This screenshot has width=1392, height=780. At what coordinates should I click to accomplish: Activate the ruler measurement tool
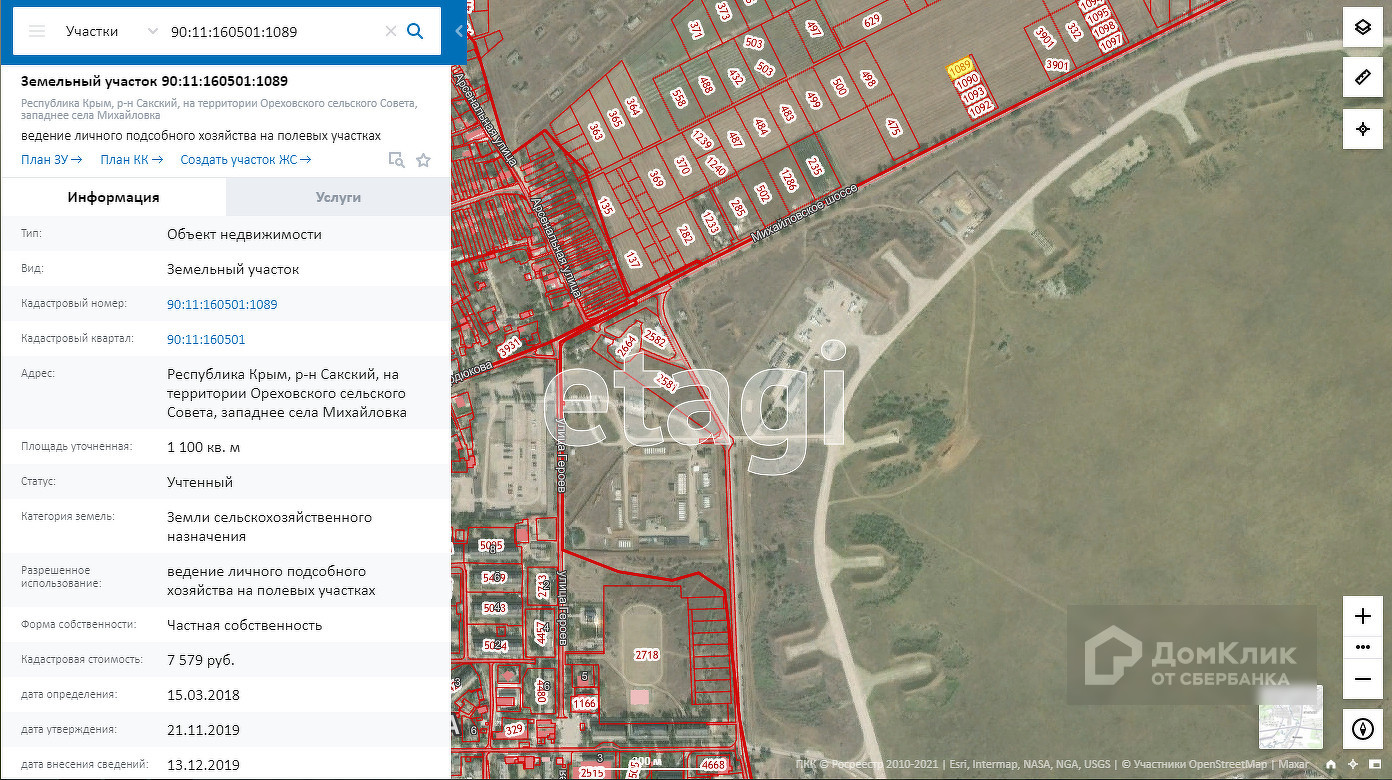[x=1362, y=78]
